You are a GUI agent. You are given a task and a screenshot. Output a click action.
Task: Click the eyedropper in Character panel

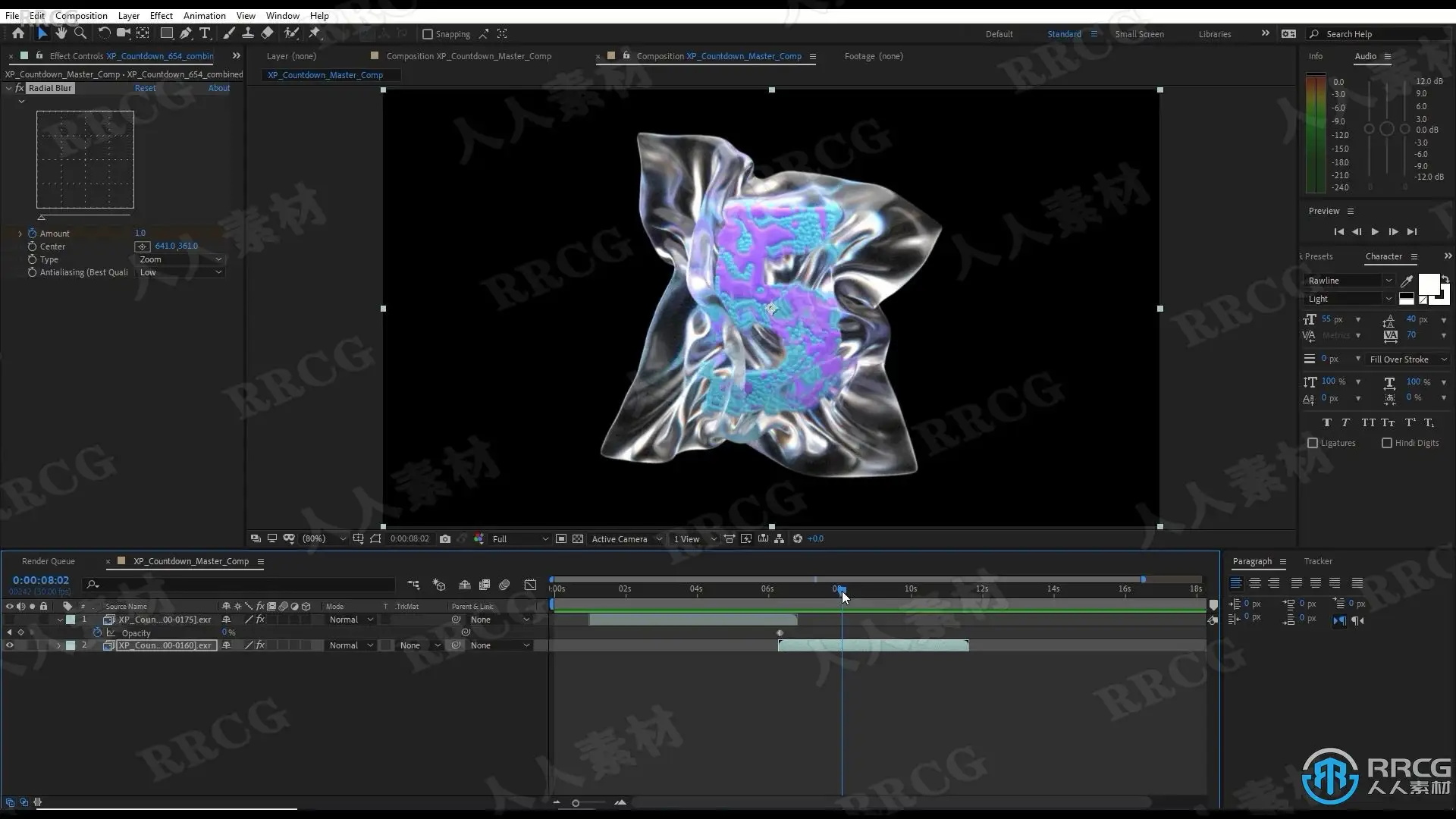(x=1407, y=281)
